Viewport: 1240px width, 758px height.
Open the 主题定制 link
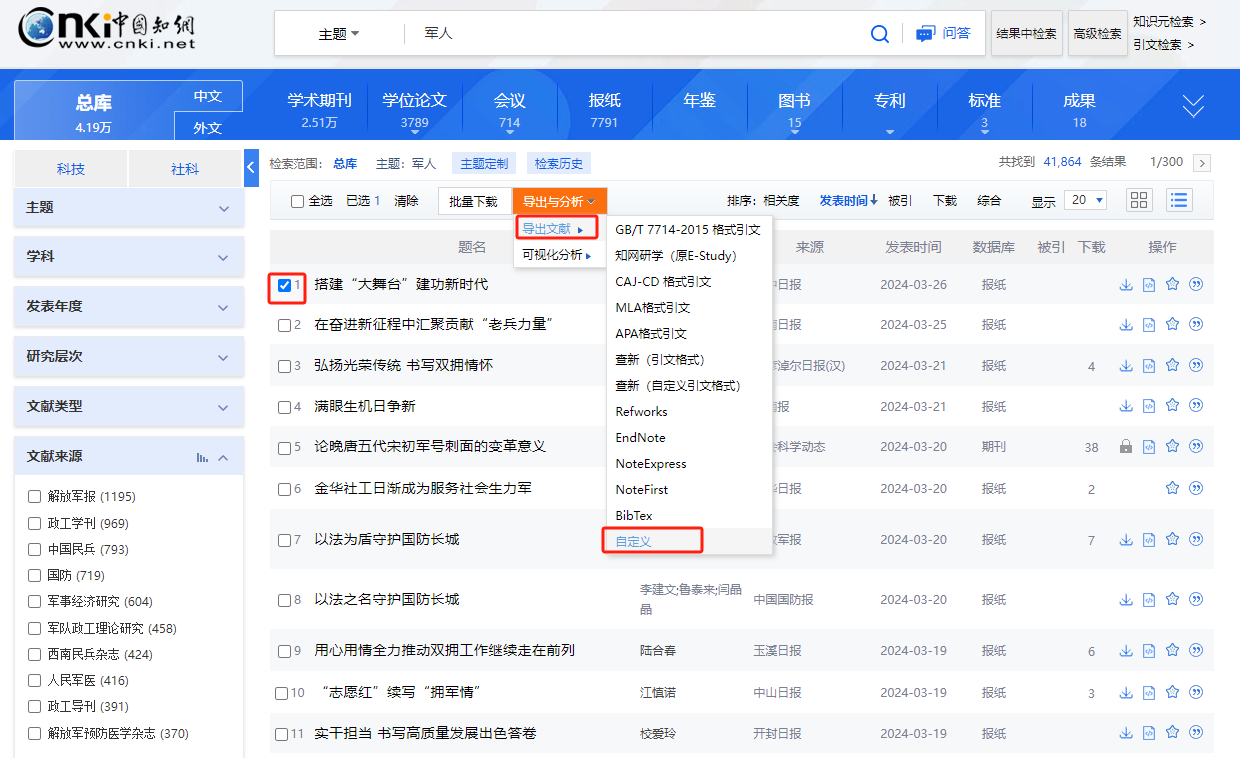[x=484, y=163]
